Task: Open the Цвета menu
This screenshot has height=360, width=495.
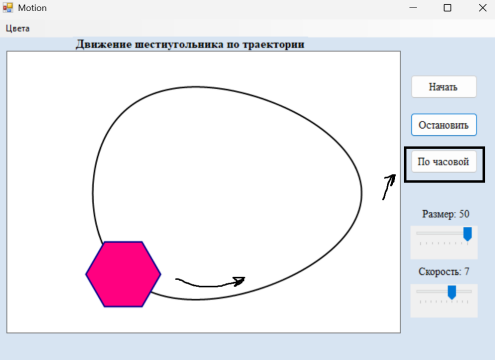Action: coord(17,28)
